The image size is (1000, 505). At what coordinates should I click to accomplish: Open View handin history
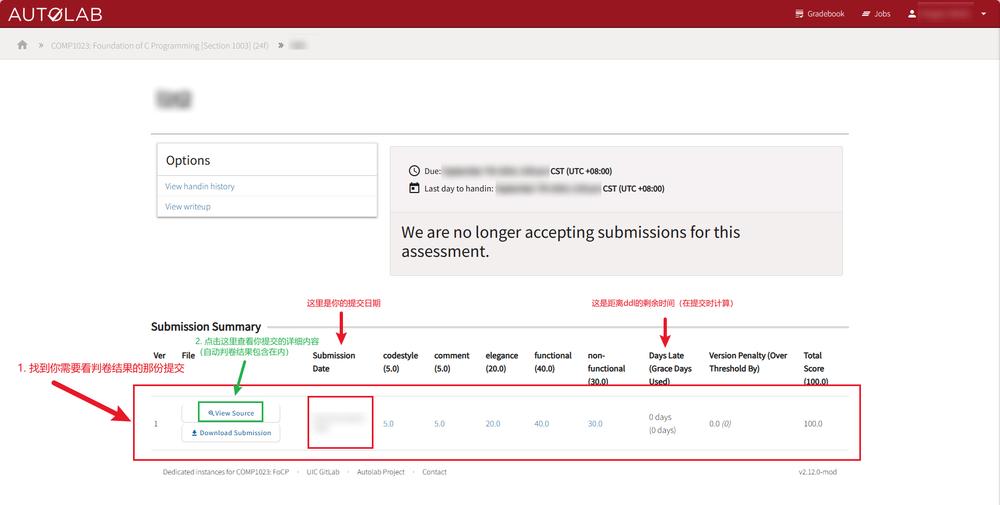pyautogui.click(x=200, y=186)
